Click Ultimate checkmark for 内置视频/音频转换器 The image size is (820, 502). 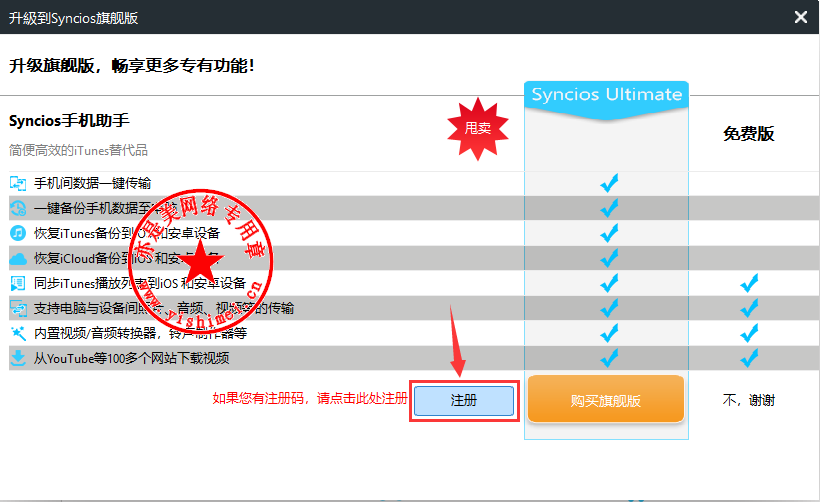(609, 333)
